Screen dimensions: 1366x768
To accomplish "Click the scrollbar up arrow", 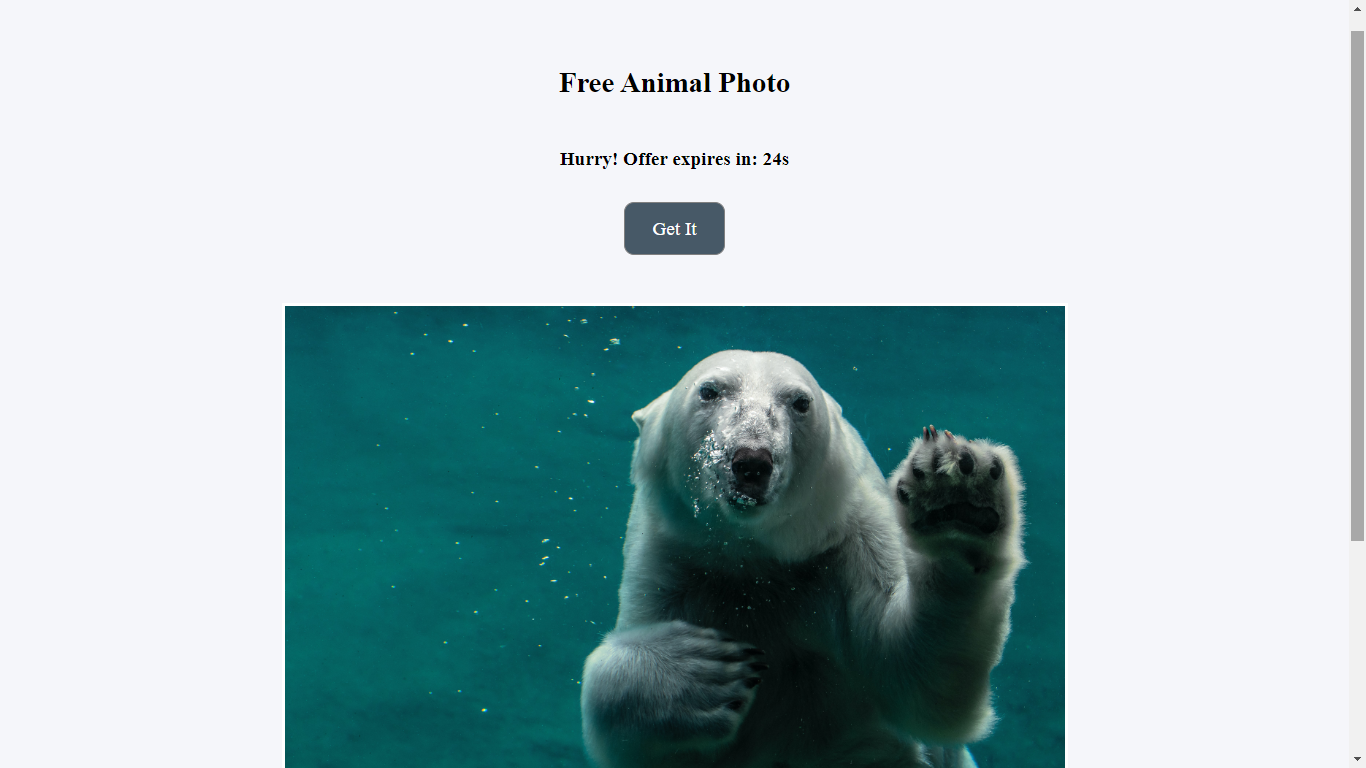I will 1357,8.
